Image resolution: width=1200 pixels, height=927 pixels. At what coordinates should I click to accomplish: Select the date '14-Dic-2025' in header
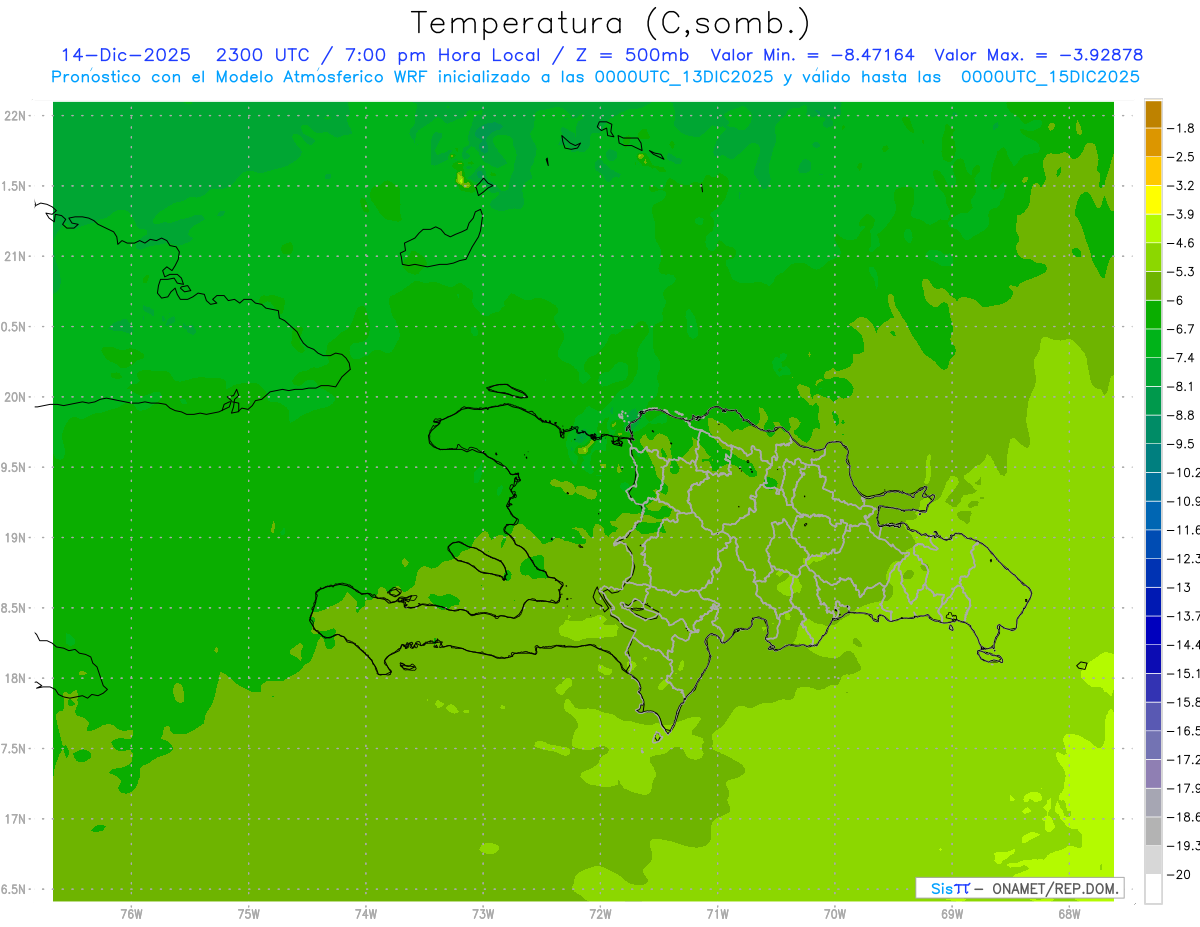pos(127,55)
